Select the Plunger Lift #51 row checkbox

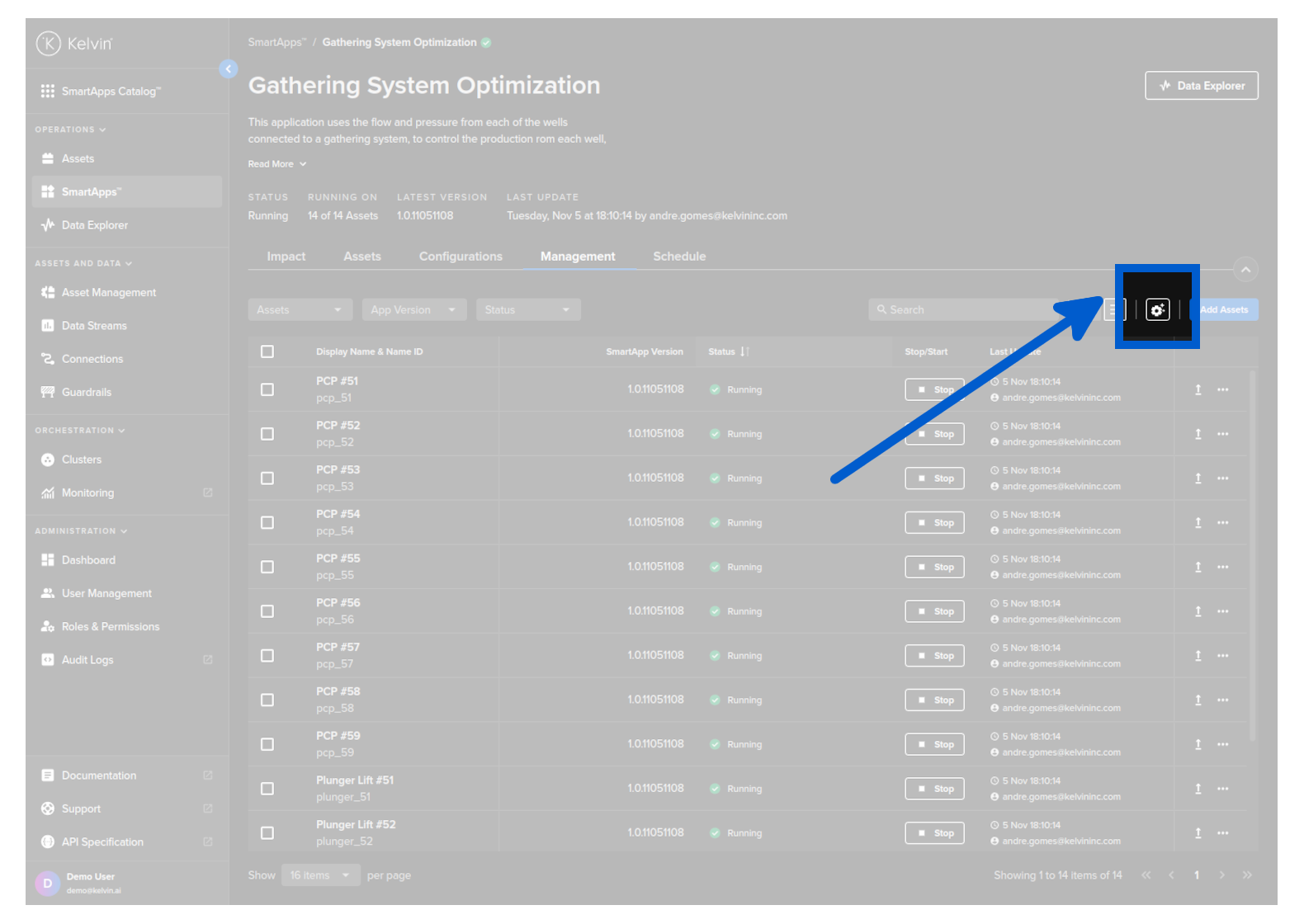[x=267, y=789]
